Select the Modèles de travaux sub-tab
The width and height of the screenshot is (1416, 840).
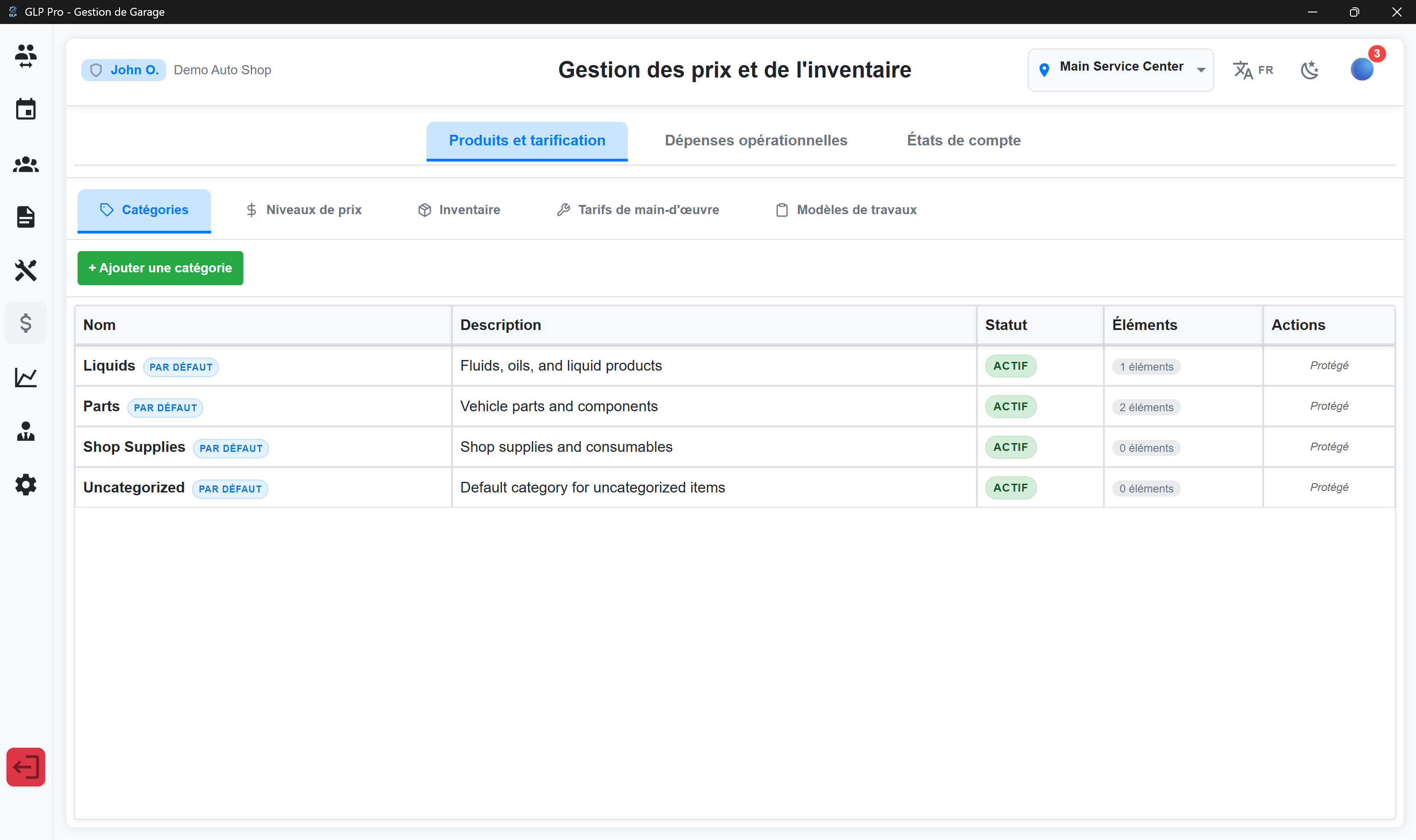click(846, 210)
